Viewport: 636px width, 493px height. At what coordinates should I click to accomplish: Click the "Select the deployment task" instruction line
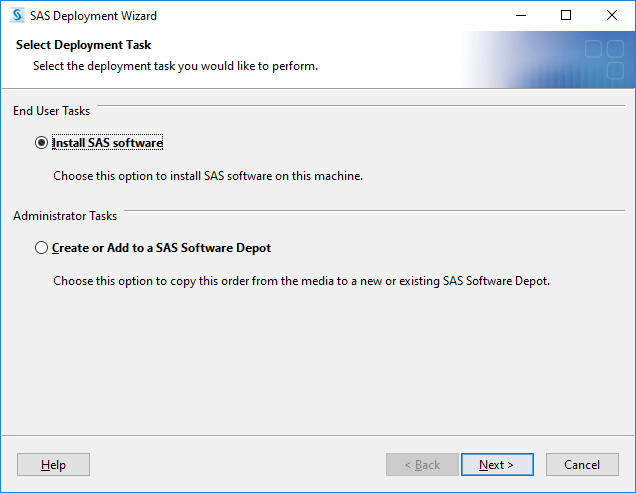pyautogui.click(x=175, y=66)
